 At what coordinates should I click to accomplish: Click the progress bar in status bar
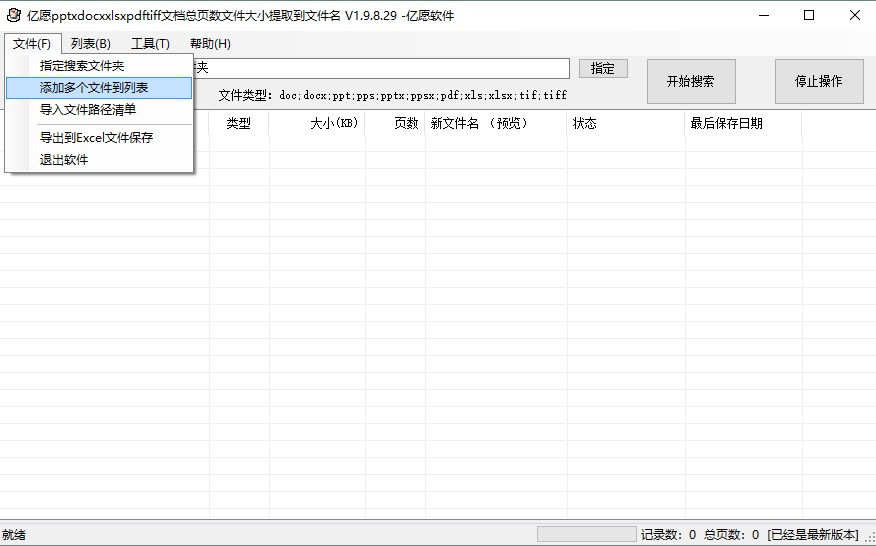point(587,534)
